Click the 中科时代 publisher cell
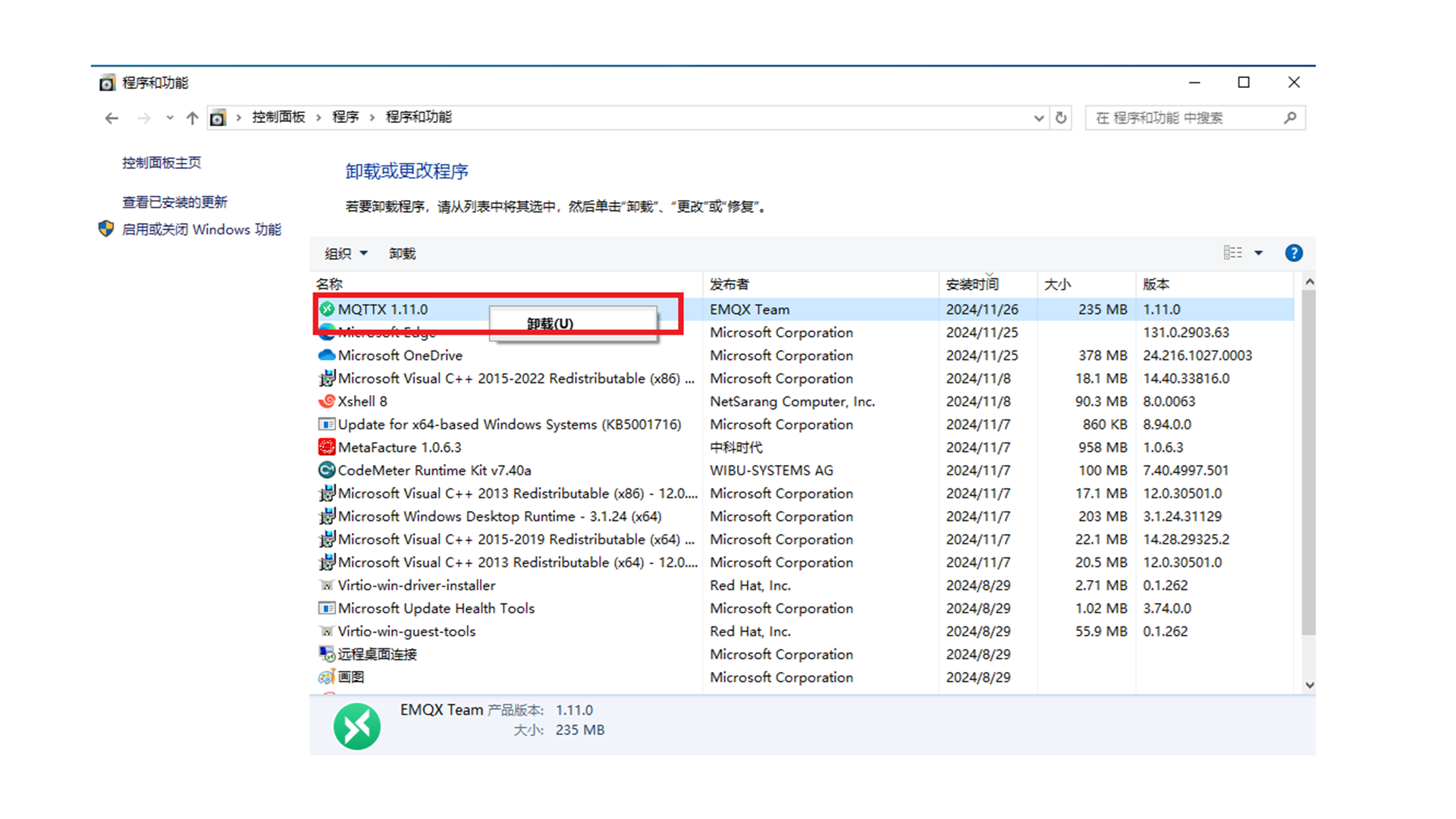The height and width of the screenshot is (819, 1456). [736, 447]
